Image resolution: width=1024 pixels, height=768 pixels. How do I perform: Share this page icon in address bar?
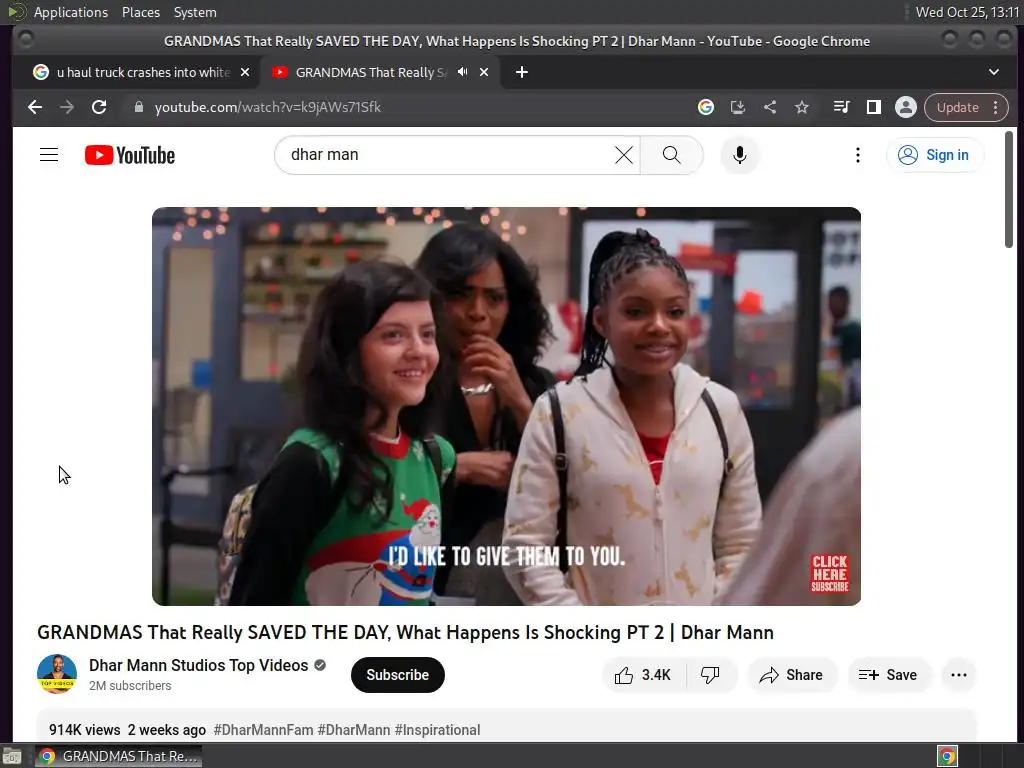[770, 107]
